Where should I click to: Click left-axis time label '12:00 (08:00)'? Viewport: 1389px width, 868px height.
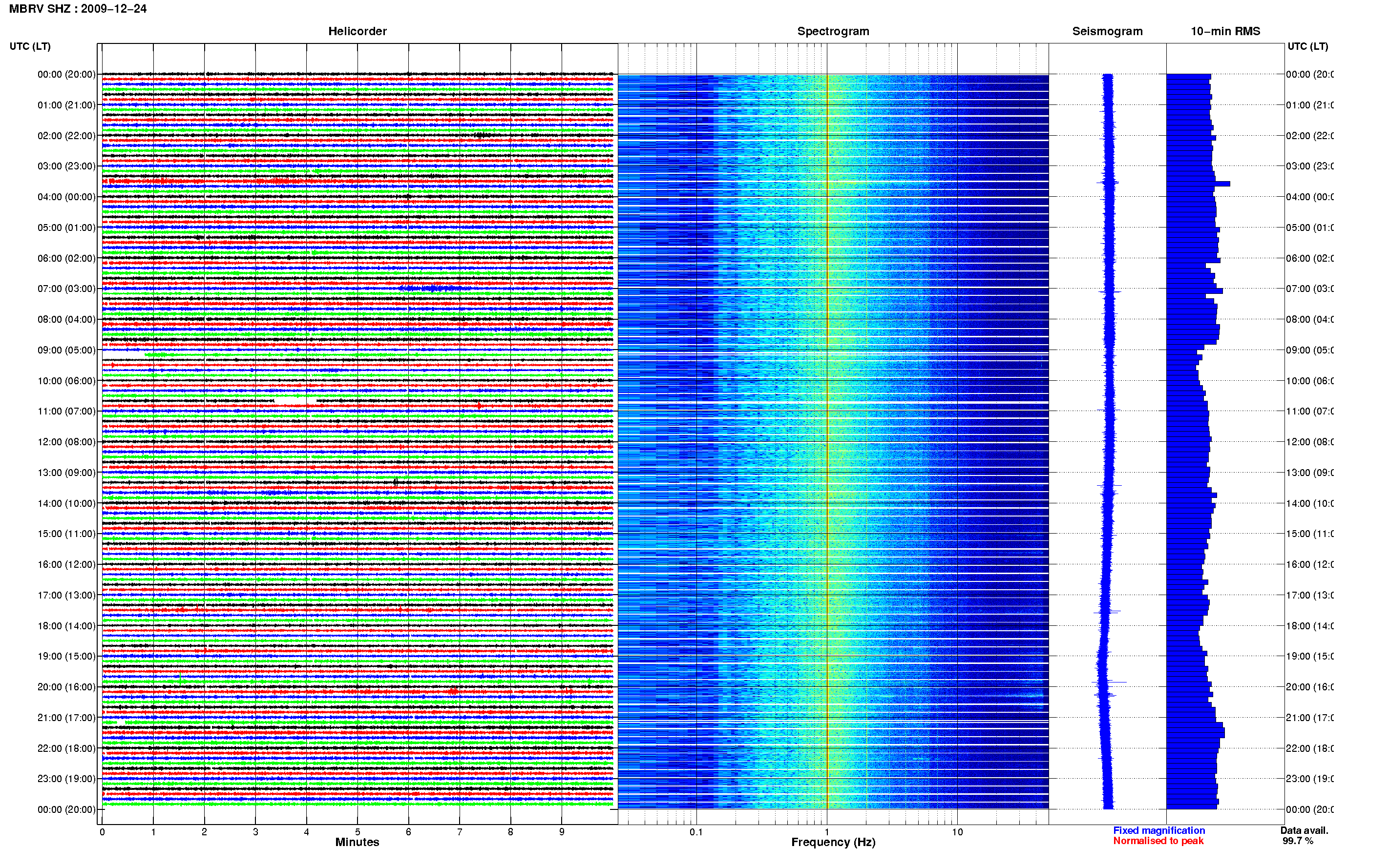pos(66,442)
